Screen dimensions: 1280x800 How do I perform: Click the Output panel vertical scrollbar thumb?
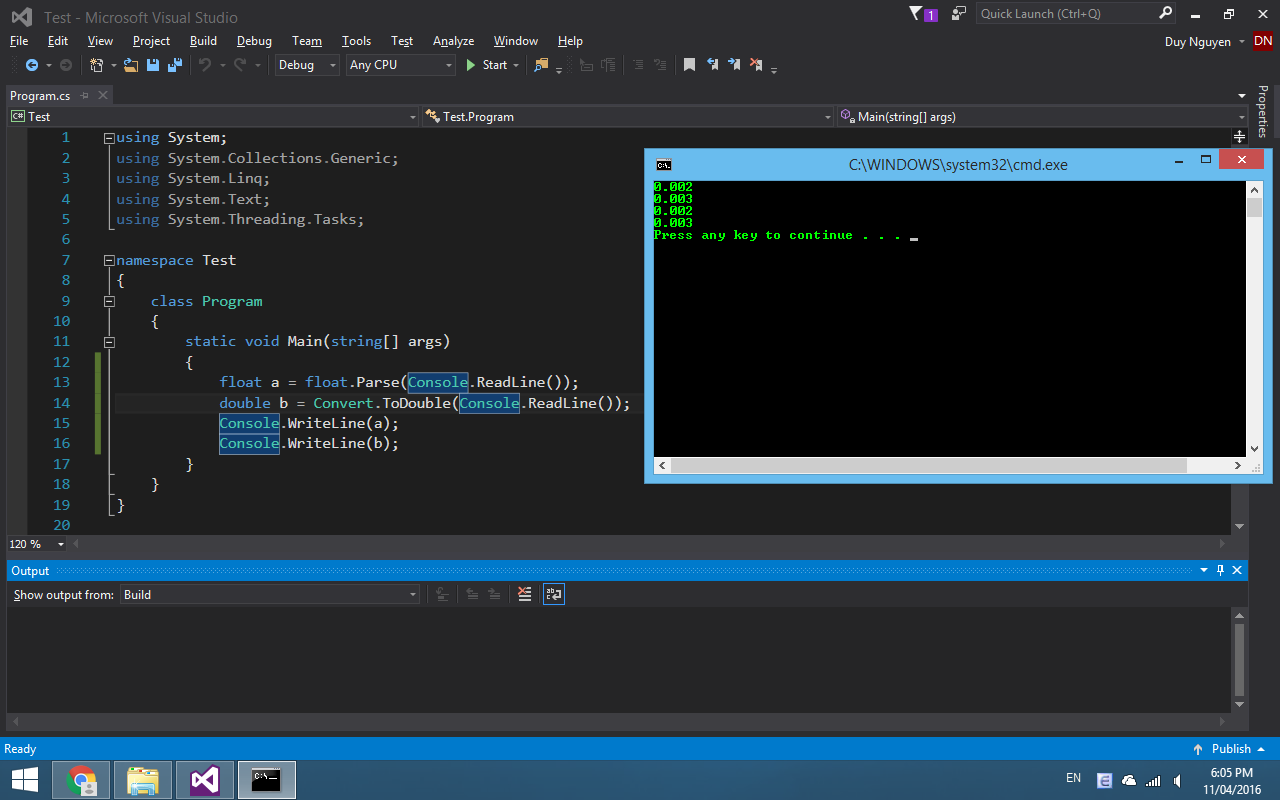click(1240, 660)
